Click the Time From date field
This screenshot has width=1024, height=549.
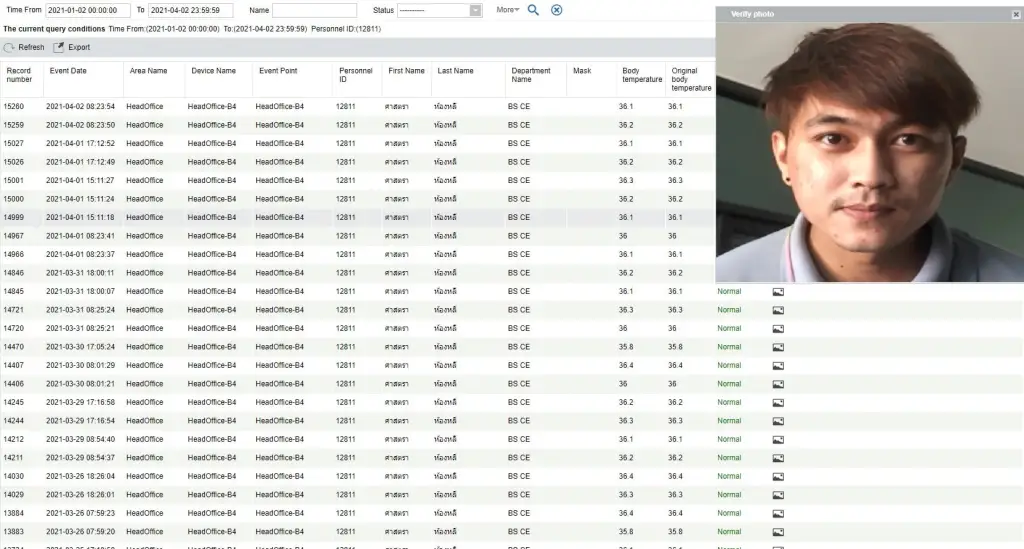89,10
